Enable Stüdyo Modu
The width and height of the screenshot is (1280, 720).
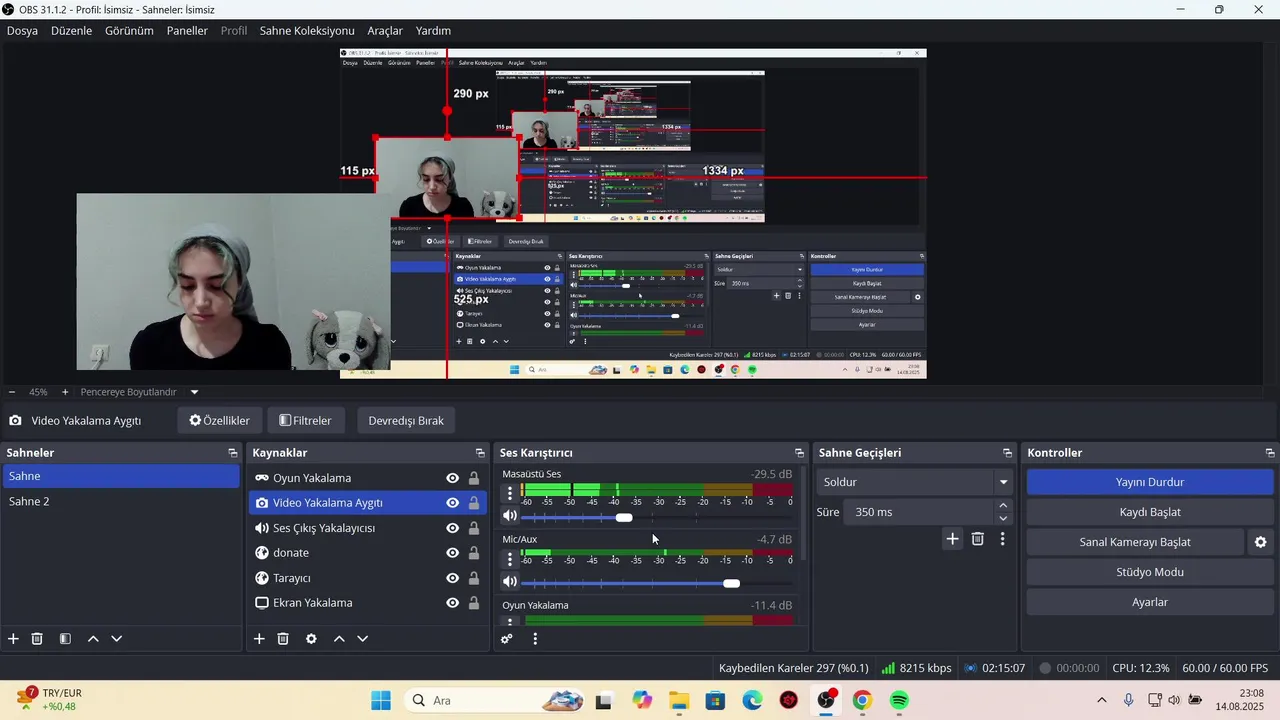pos(1150,572)
